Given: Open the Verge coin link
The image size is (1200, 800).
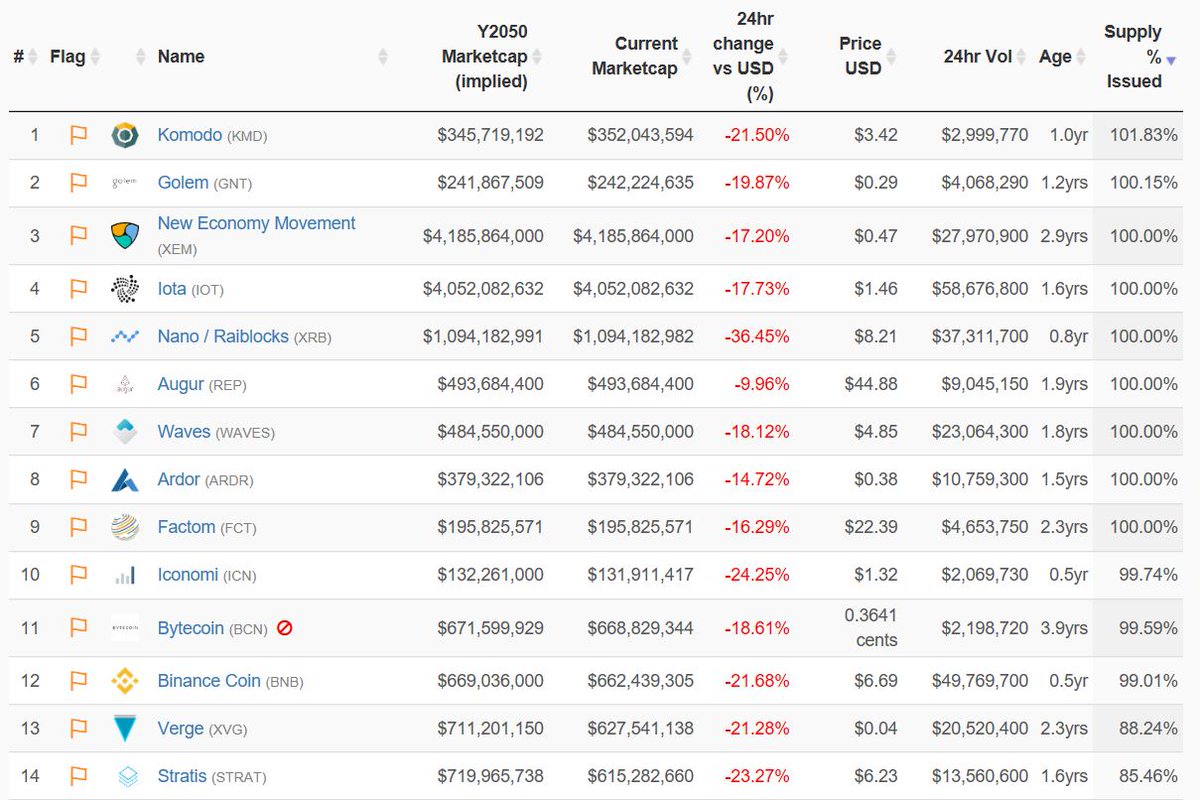Looking at the screenshot, I should [181, 729].
